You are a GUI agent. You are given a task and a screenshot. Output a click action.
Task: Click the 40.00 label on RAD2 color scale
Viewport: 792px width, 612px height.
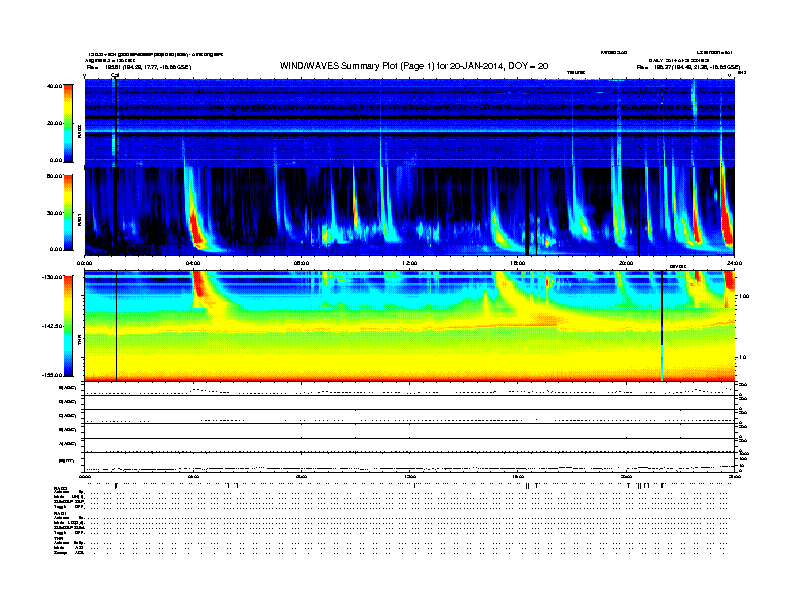(x=54, y=86)
